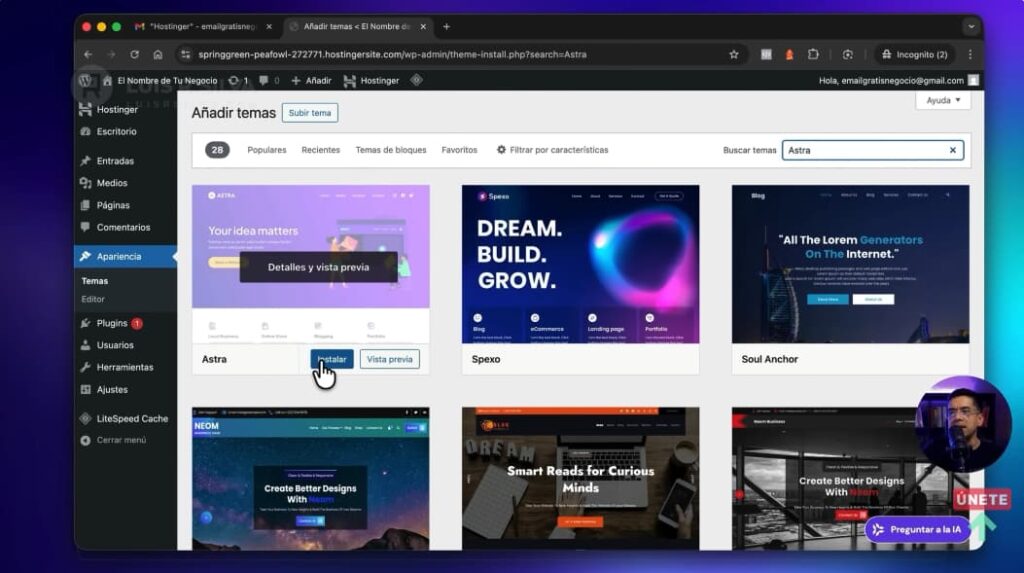Select Apariencia in the sidebar
This screenshot has height=573, width=1024.
tap(125, 256)
